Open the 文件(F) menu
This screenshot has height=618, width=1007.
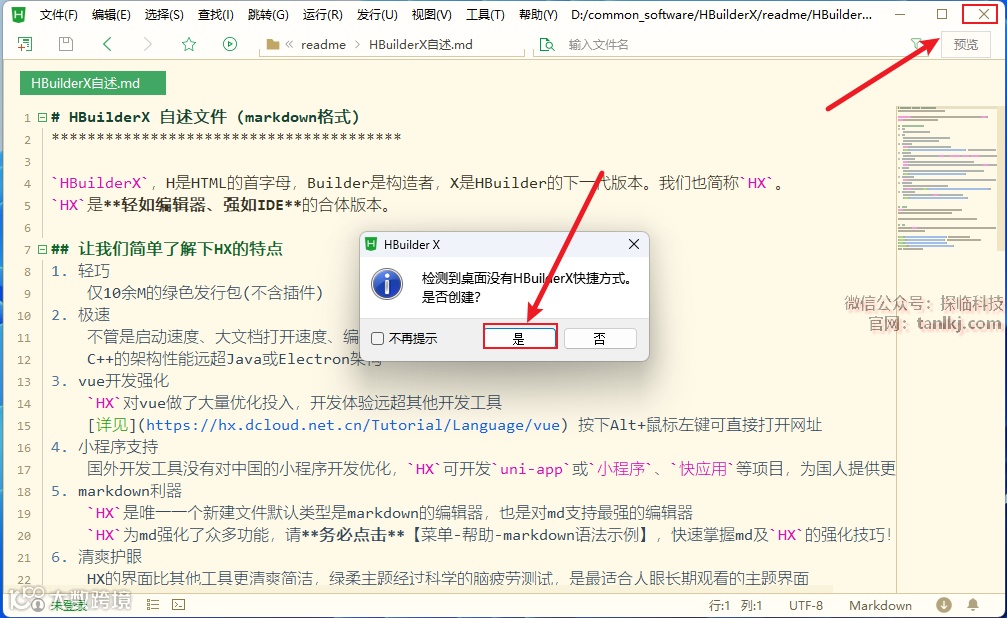[58, 14]
